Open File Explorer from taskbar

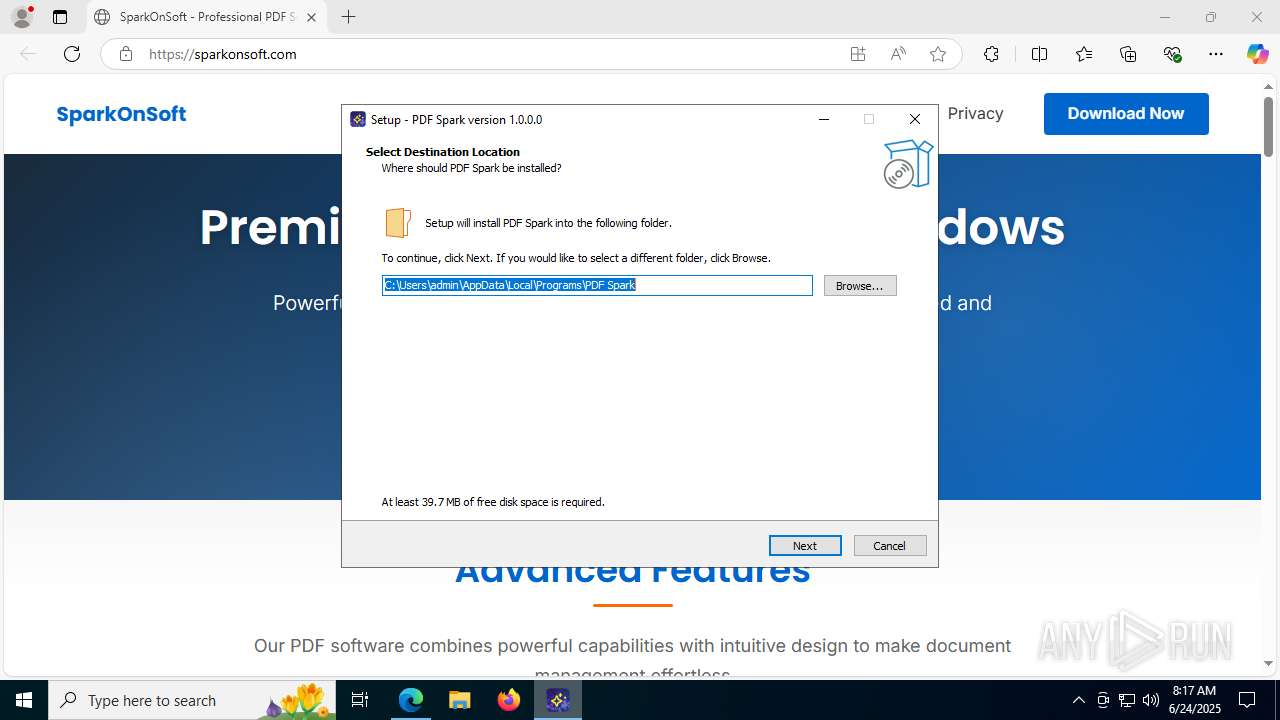tap(459, 700)
